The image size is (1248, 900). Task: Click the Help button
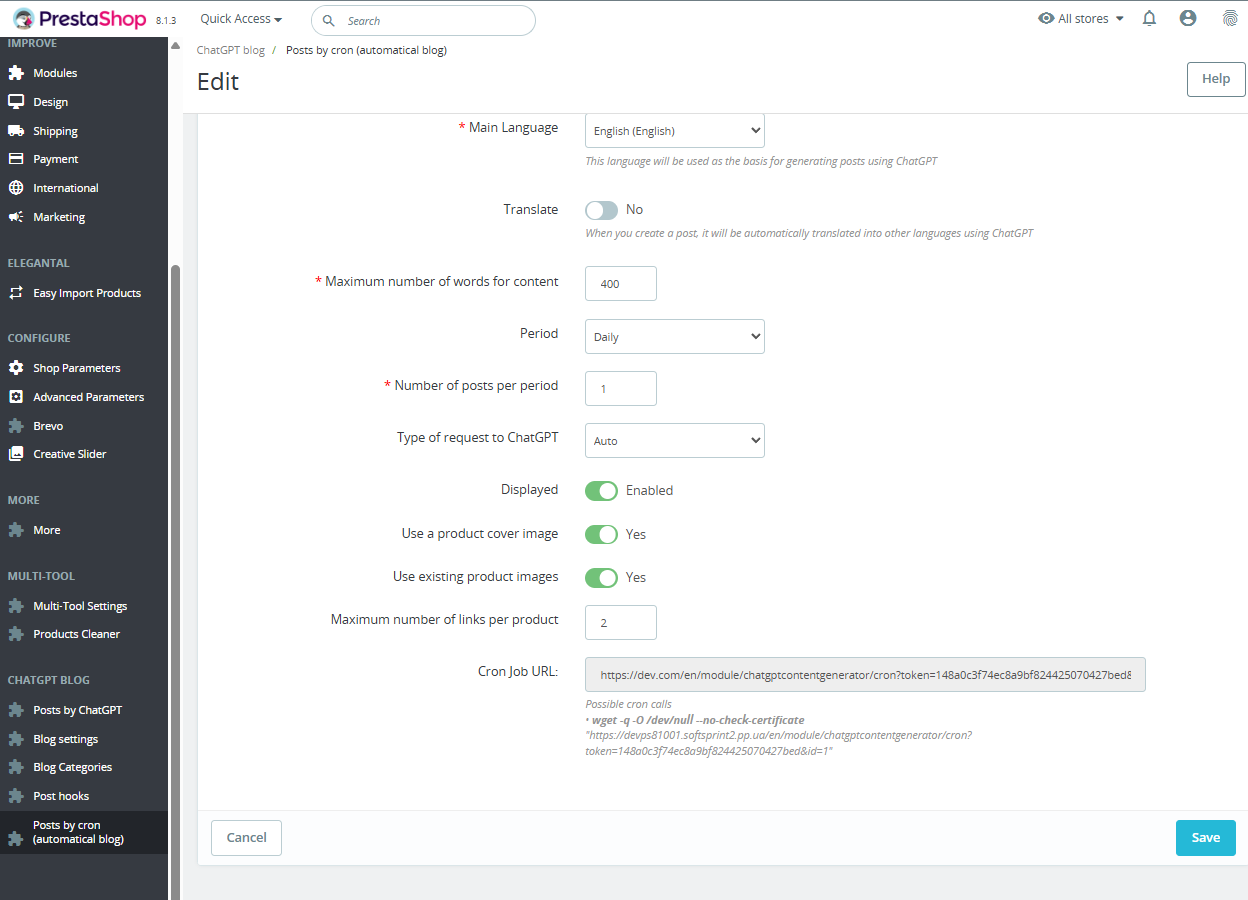coord(1216,79)
